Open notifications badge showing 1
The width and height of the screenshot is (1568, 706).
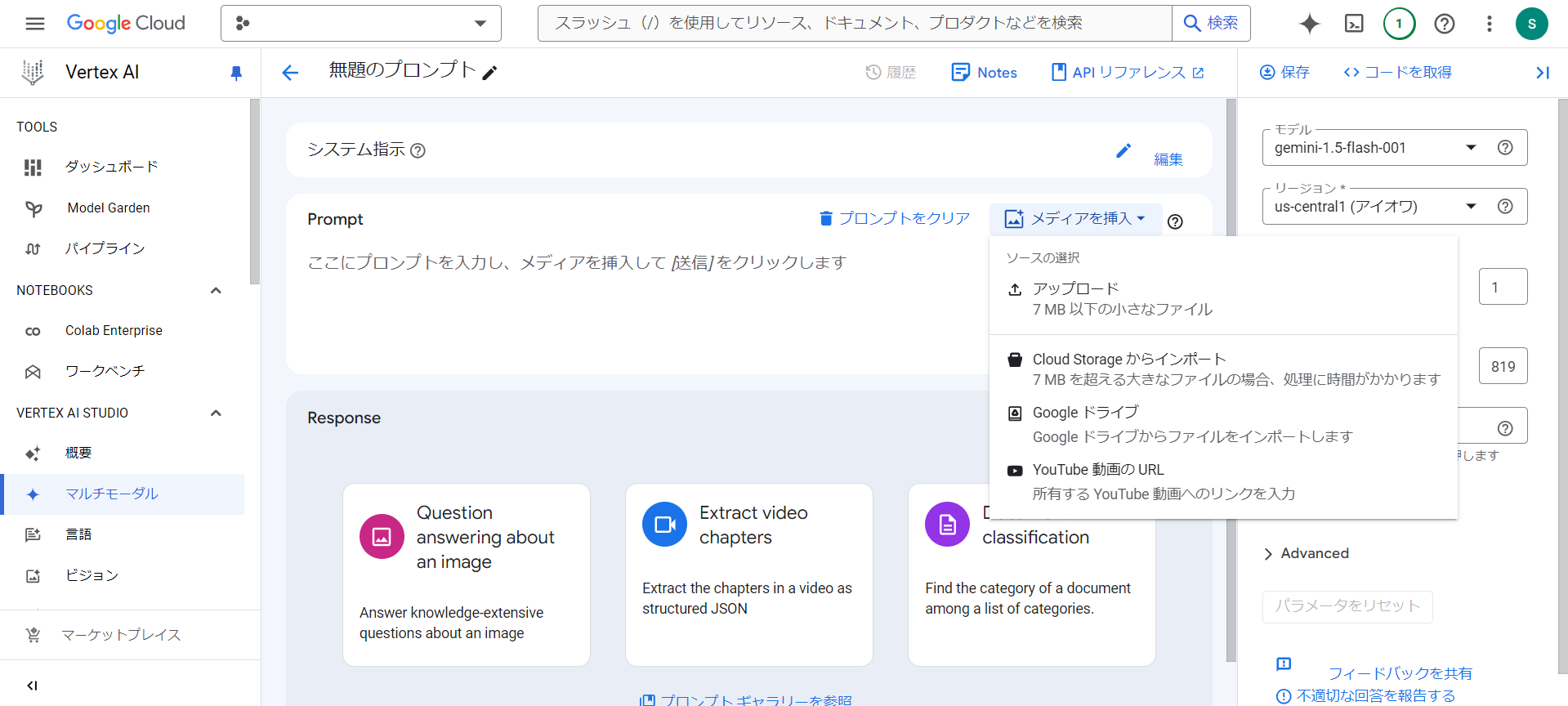[1399, 24]
